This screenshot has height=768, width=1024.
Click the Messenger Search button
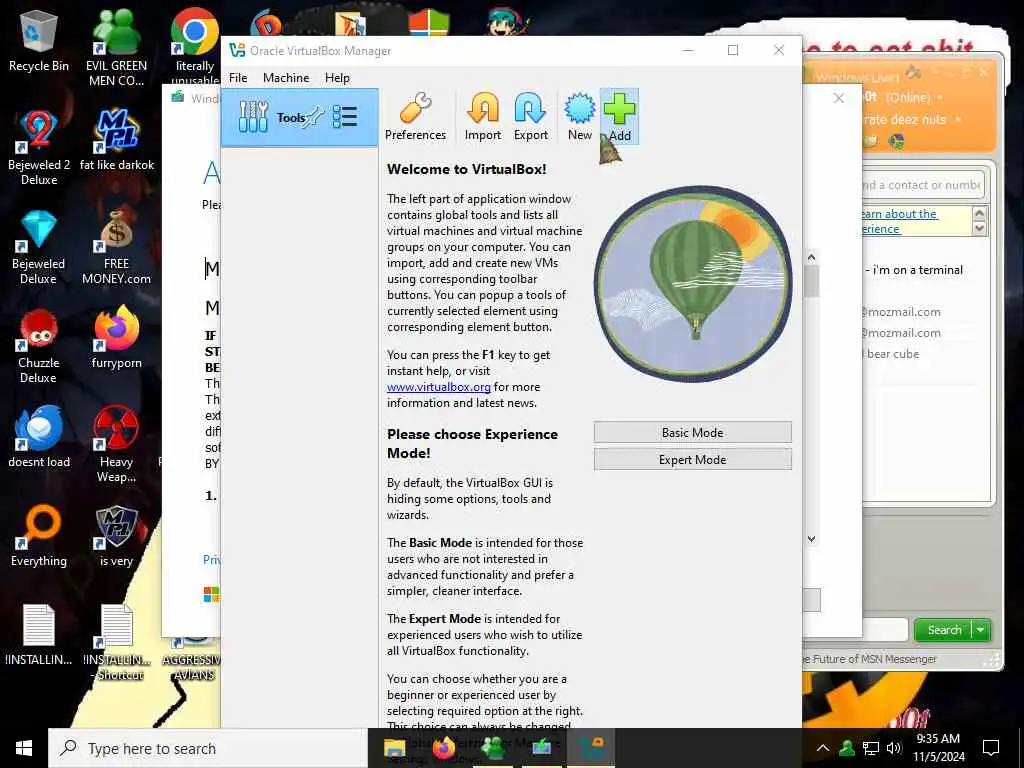(944, 630)
